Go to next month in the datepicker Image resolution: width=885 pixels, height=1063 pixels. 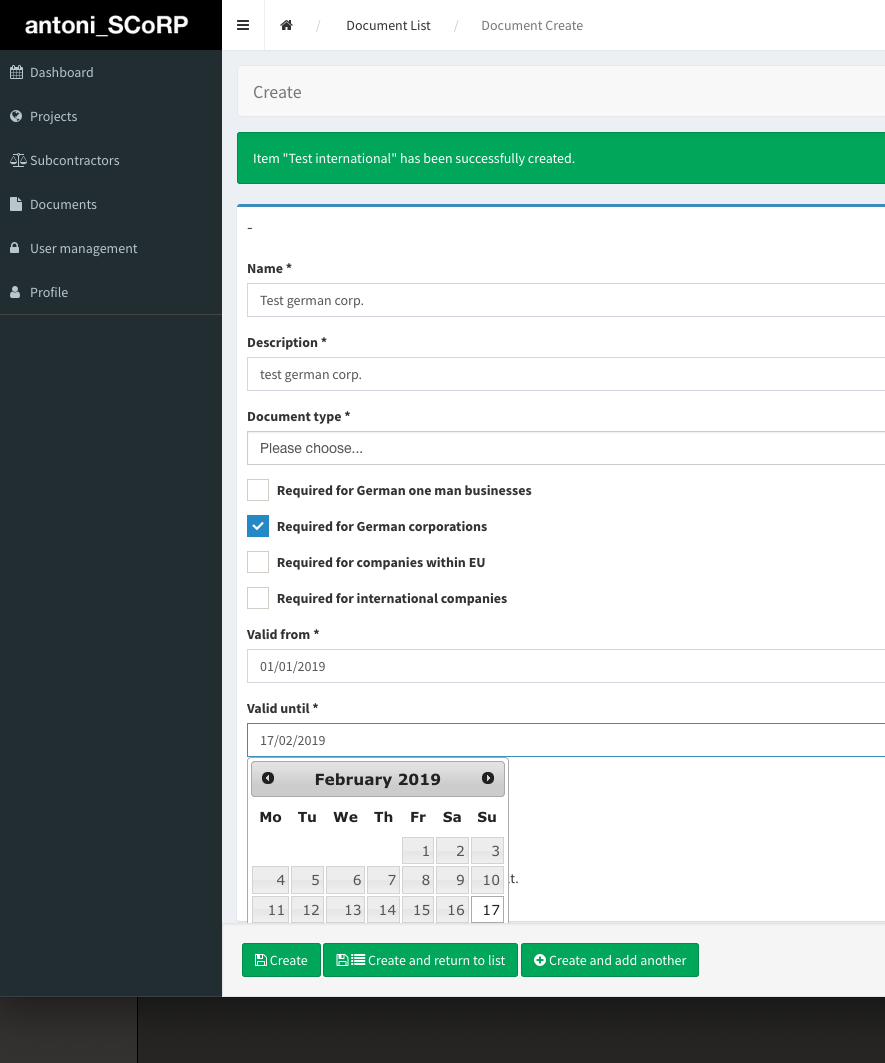[488, 777]
